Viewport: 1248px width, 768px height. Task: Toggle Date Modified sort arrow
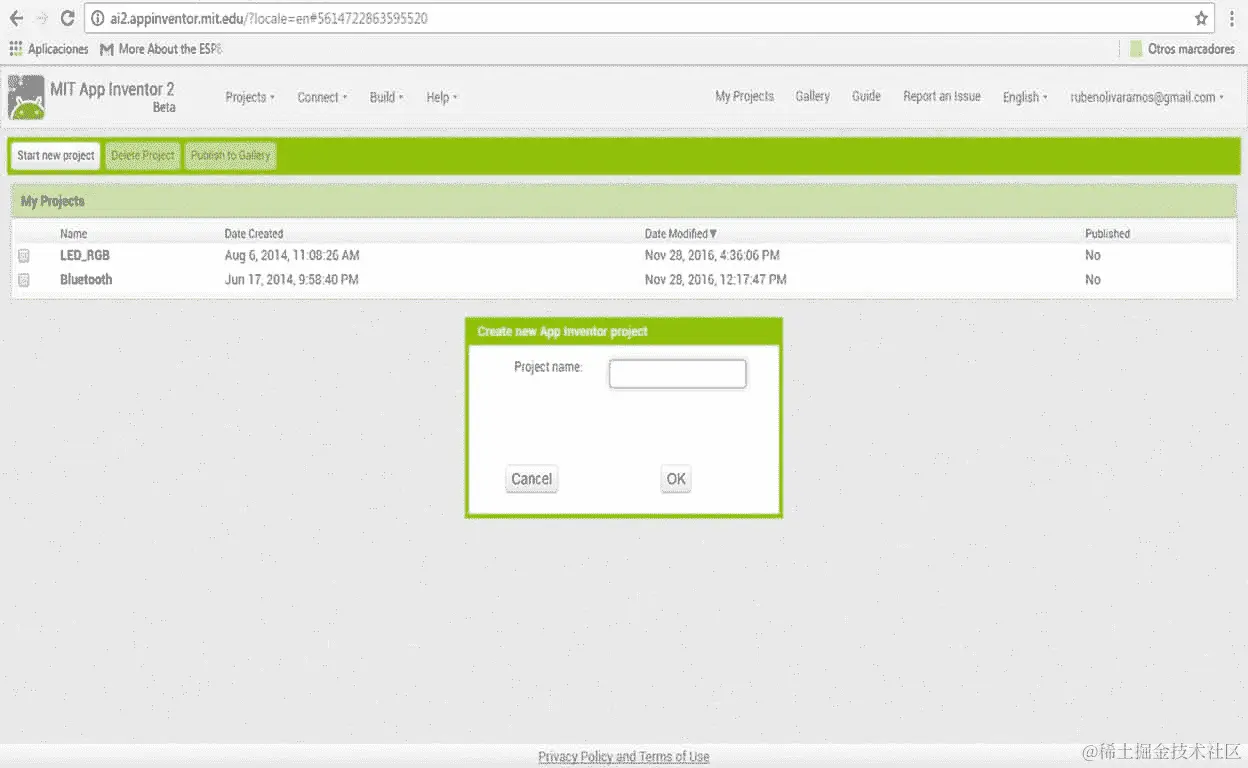pos(713,233)
